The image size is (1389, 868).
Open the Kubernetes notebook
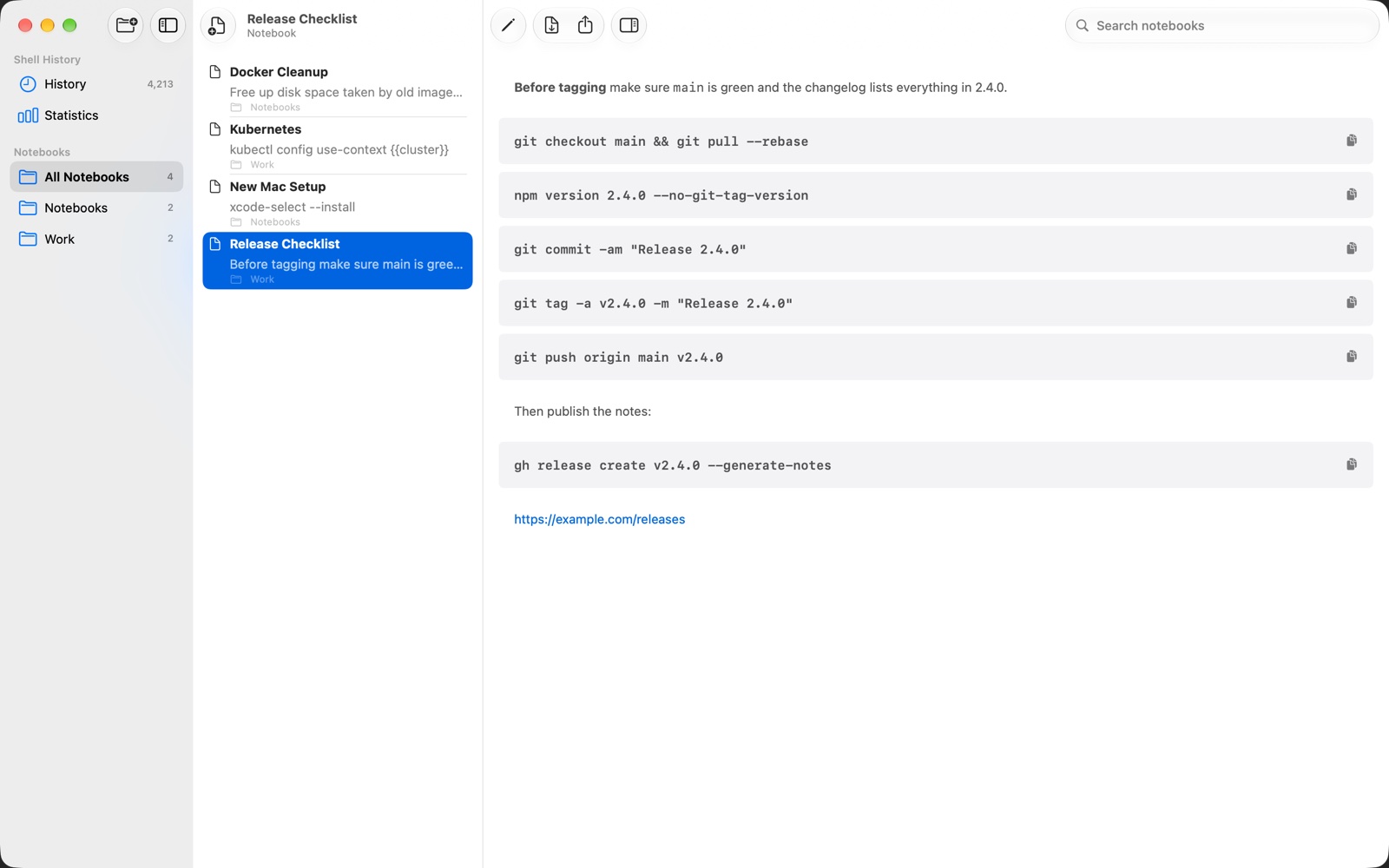(338, 146)
